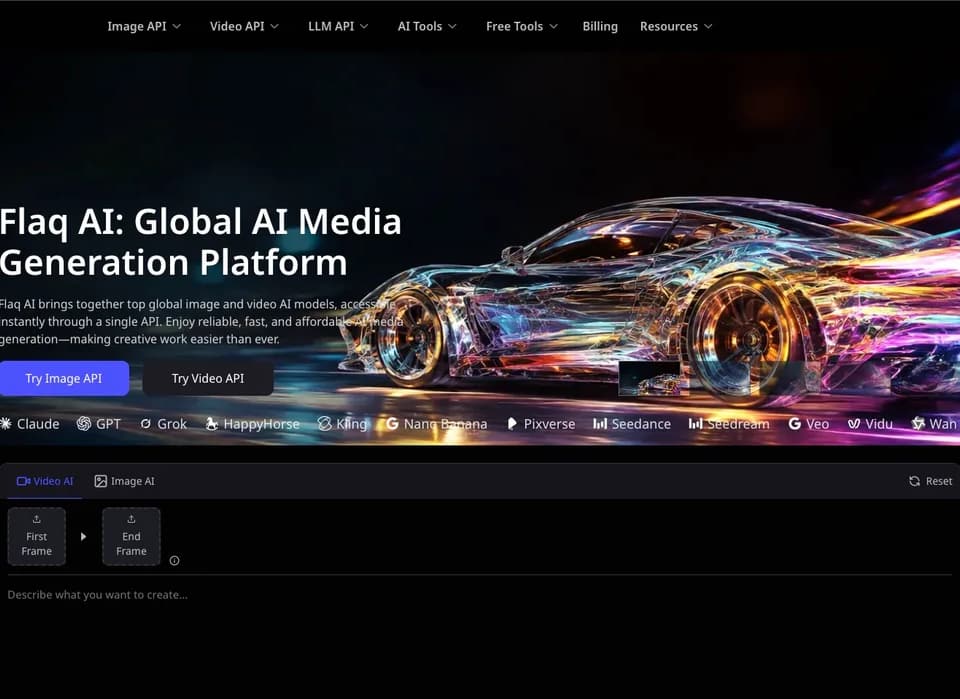Open the Image API dropdown menu
The image size is (960, 699).
pyautogui.click(x=144, y=26)
